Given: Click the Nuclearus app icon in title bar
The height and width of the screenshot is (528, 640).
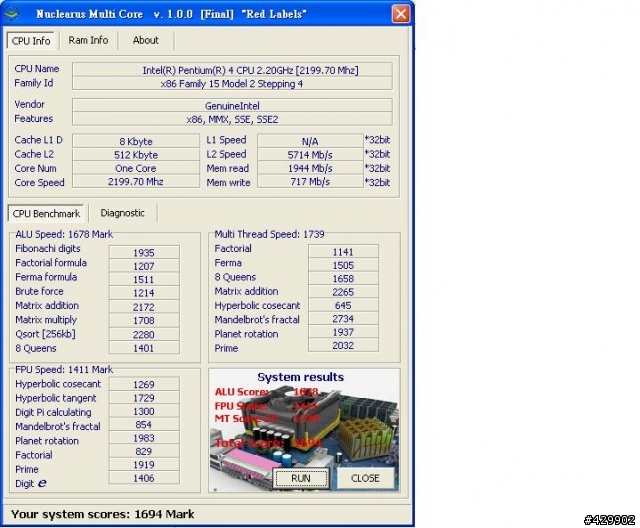Looking at the screenshot, I should (11, 13).
